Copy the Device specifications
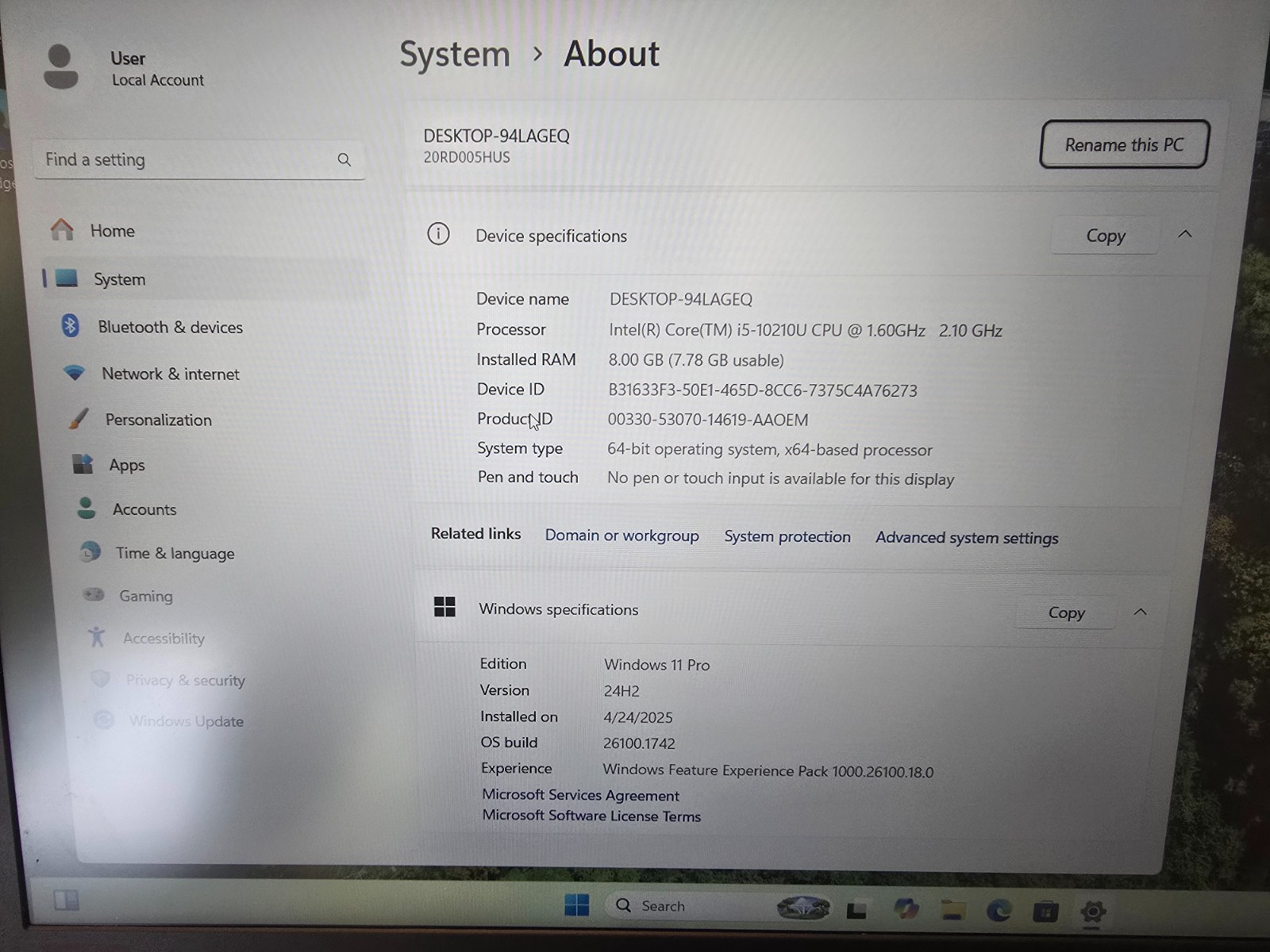Image resolution: width=1270 pixels, height=952 pixels. [x=1105, y=236]
